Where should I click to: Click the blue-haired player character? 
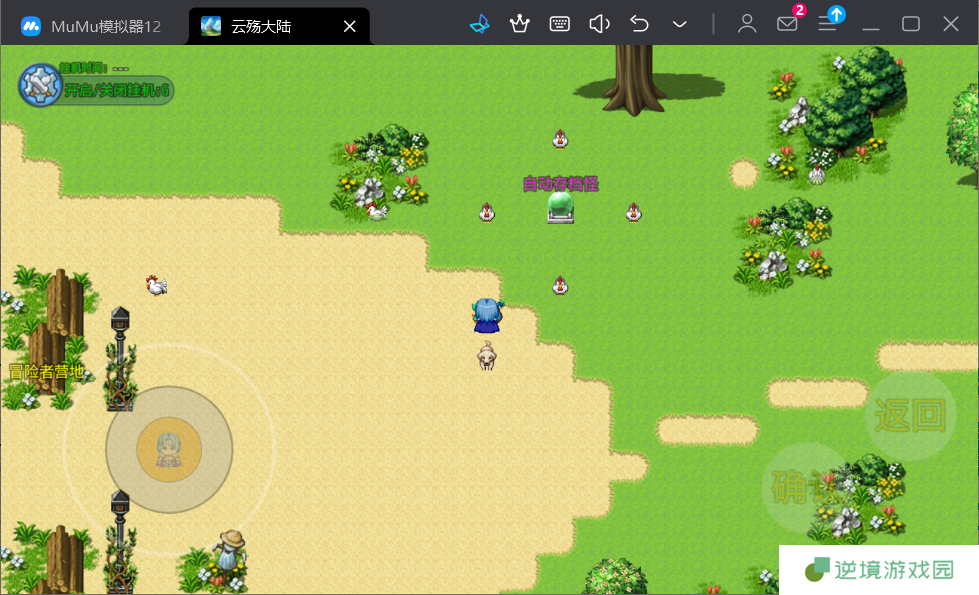point(487,315)
